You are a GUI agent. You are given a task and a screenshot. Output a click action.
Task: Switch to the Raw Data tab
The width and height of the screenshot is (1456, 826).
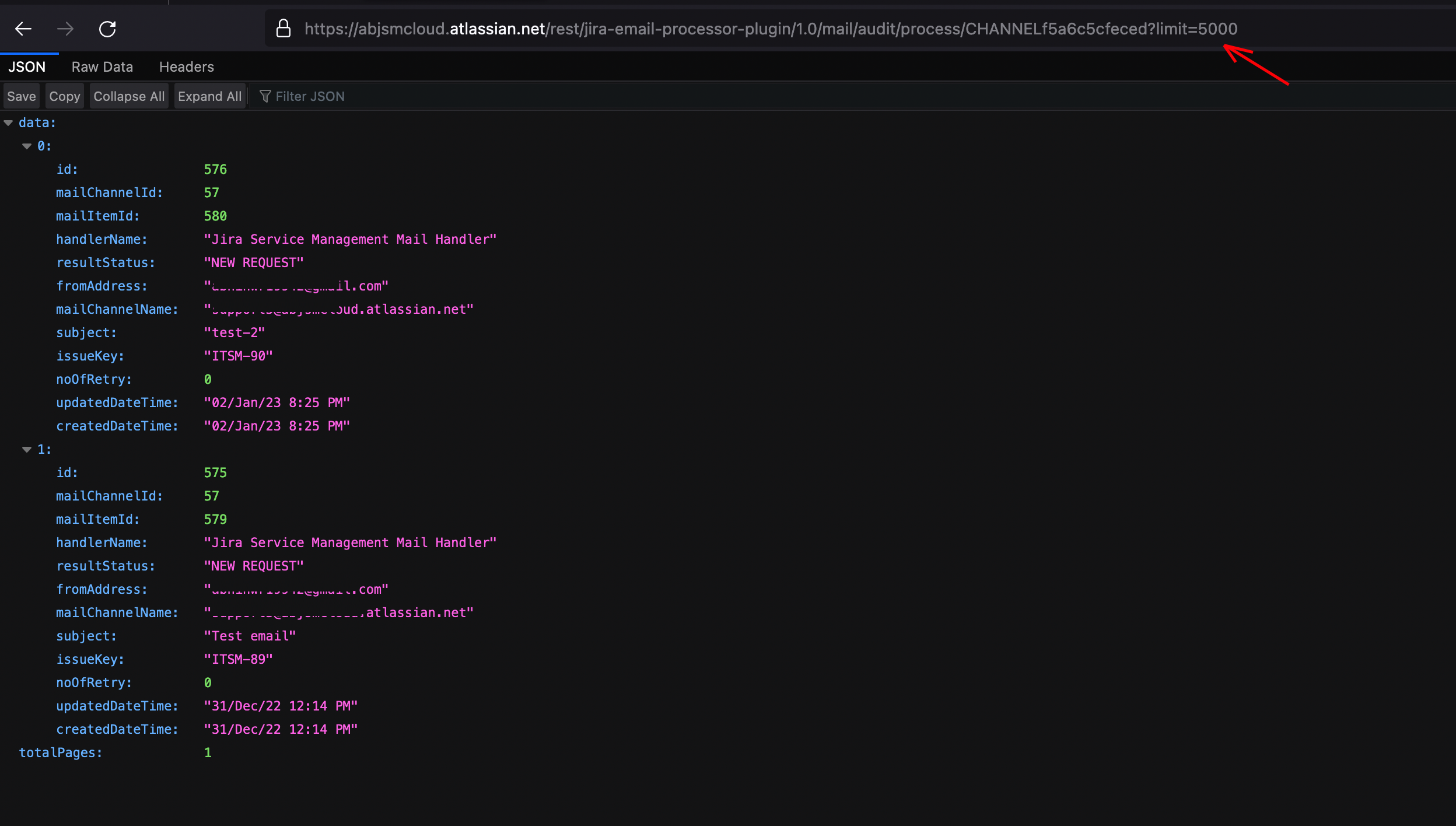pyautogui.click(x=102, y=67)
